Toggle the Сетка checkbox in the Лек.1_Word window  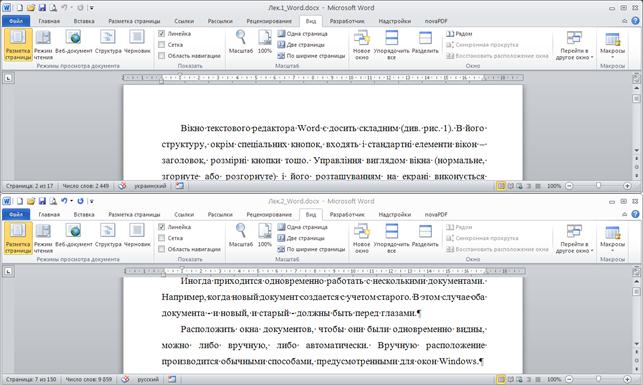click(x=162, y=44)
